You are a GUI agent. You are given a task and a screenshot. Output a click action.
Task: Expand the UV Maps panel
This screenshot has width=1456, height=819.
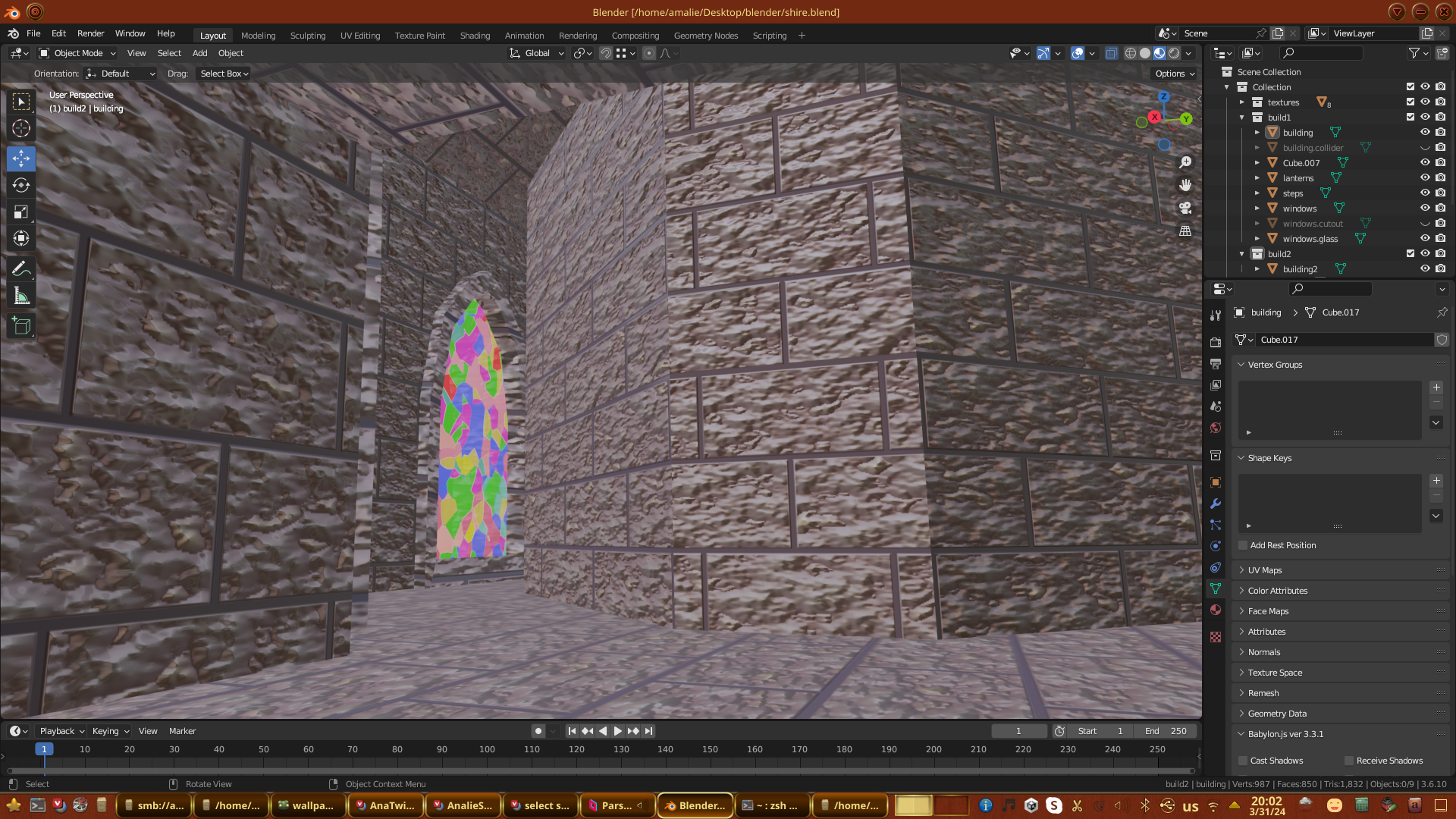(x=1265, y=570)
